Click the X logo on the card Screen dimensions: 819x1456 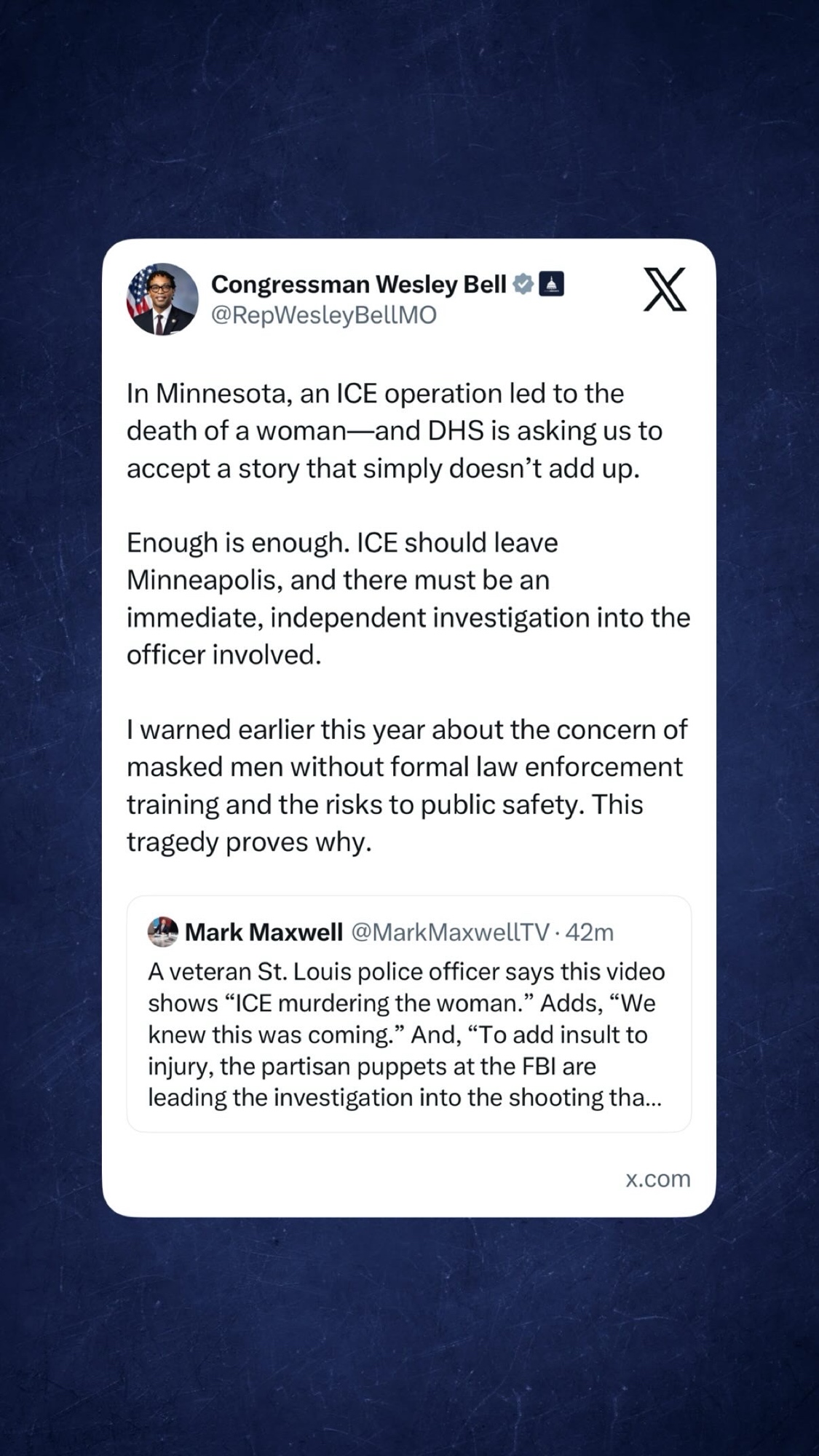tap(665, 289)
